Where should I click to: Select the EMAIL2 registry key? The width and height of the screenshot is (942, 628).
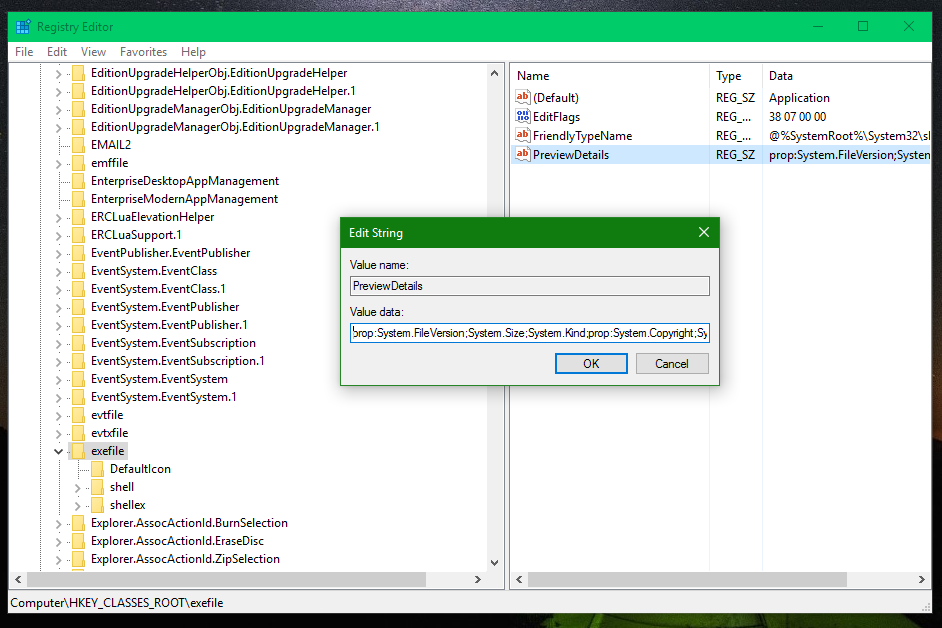[110, 144]
